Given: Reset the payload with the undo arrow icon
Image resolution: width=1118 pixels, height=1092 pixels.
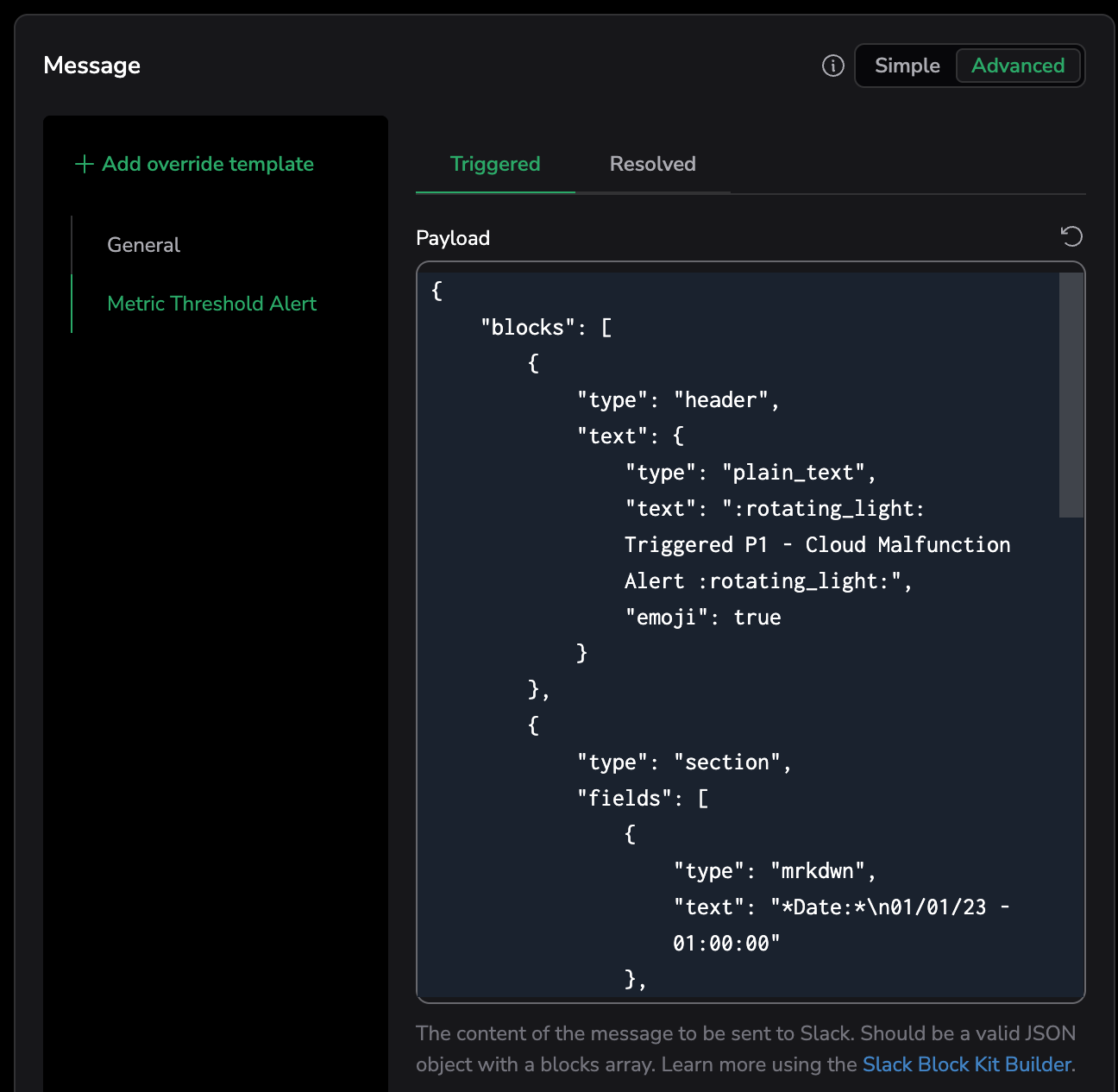Looking at the screenshot, I should coord(1071,236).
